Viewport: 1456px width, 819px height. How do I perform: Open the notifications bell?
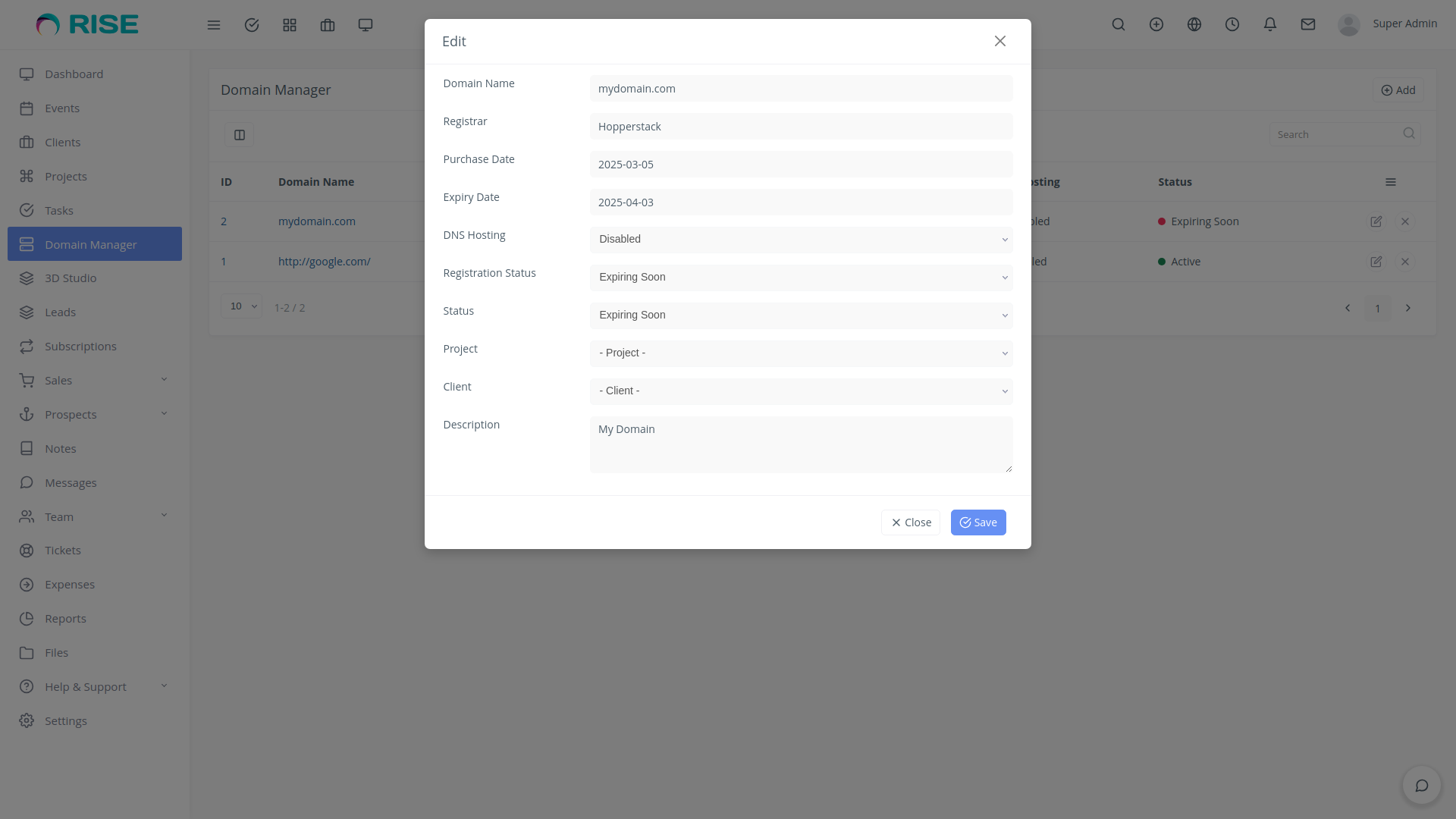pos(1269,24)
